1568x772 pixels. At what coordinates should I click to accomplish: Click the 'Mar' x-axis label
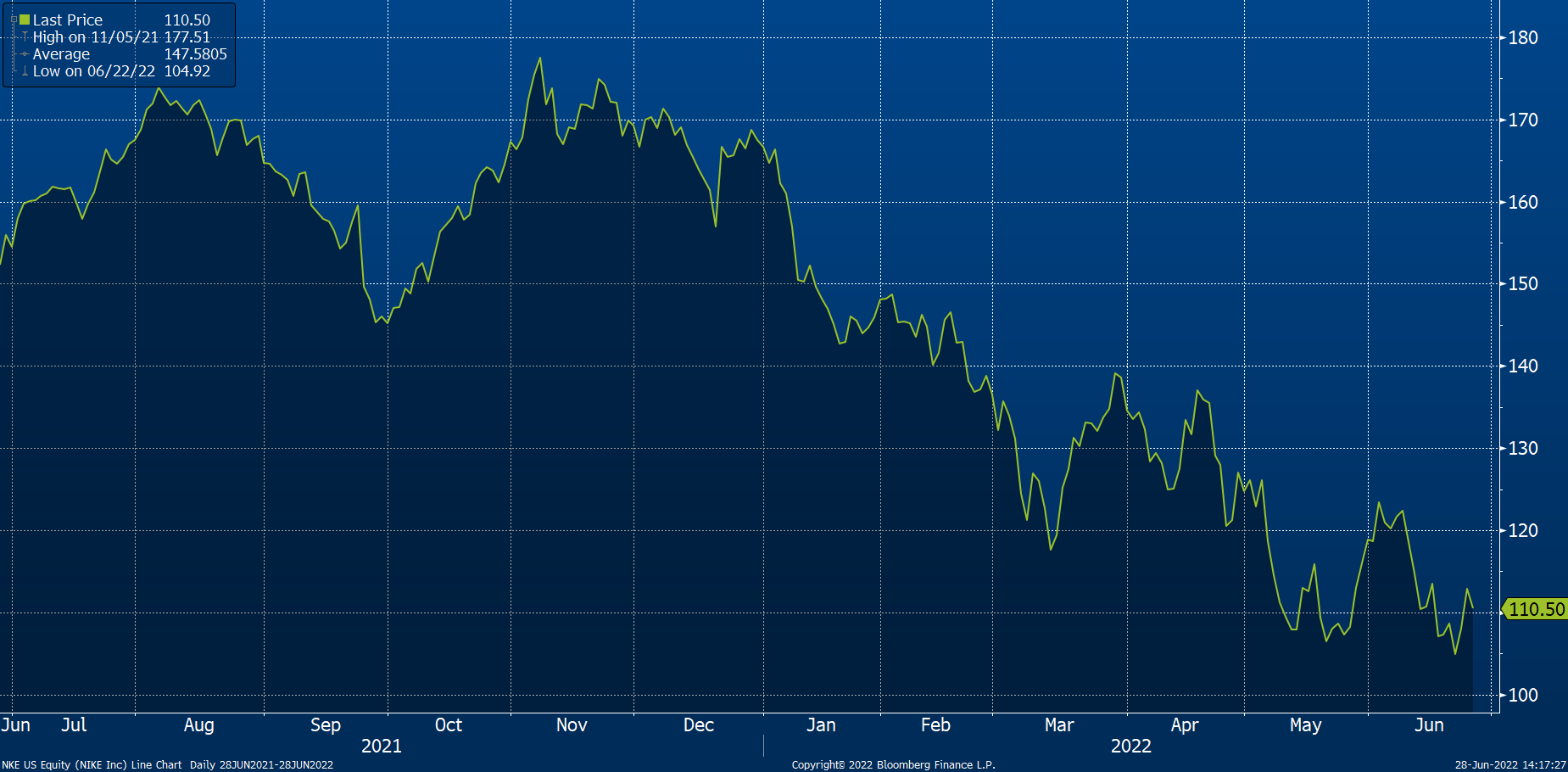pos(1059,724)
